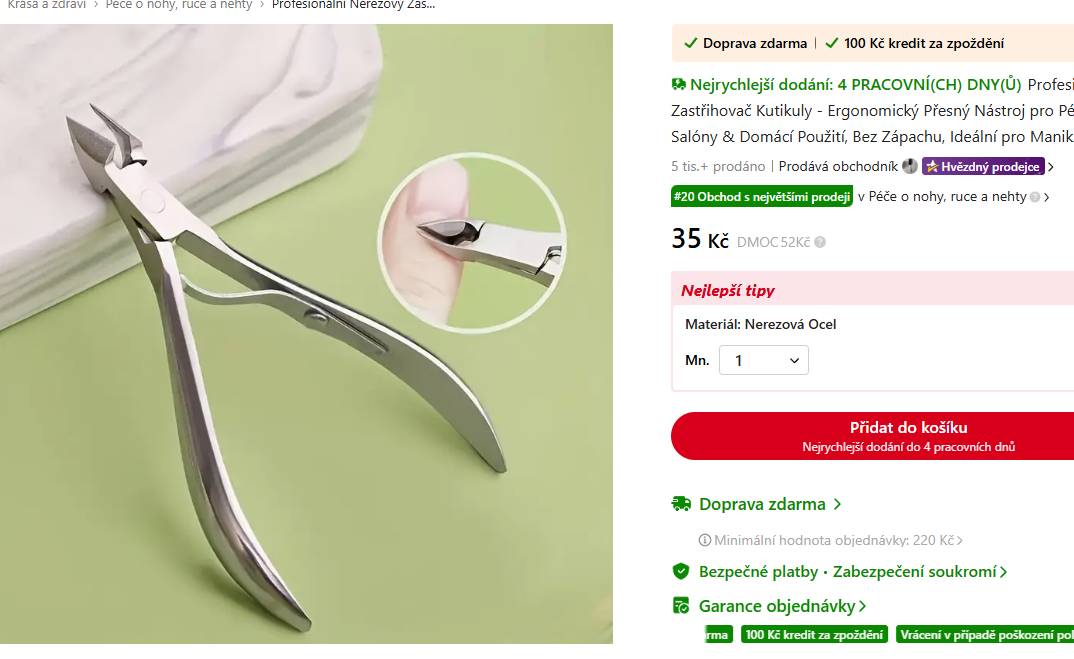Viewport: 1074px width, 659px height.
Task: Click the order guarantee icon
Action: 681,606
